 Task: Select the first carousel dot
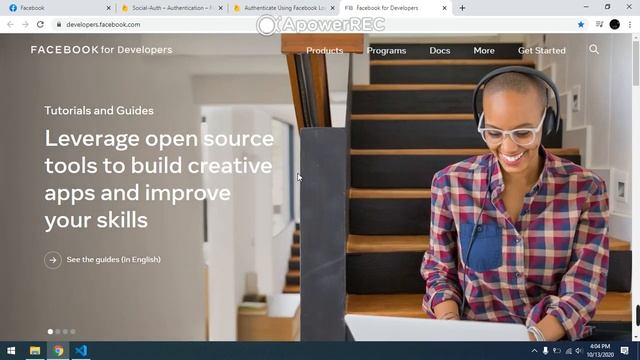(x=50, y=331)
